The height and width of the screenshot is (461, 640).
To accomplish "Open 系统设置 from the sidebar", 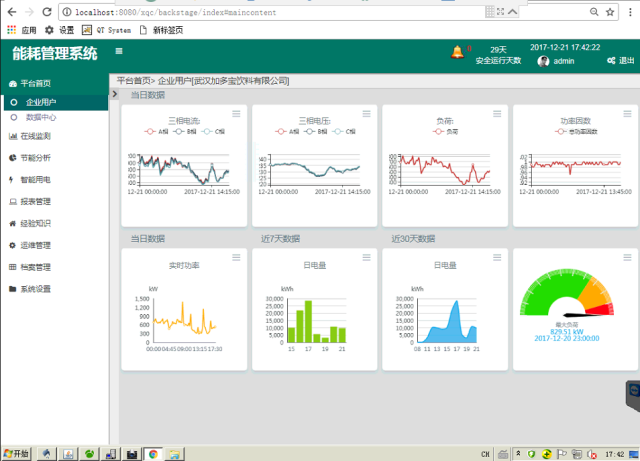I will pos(36,289).
